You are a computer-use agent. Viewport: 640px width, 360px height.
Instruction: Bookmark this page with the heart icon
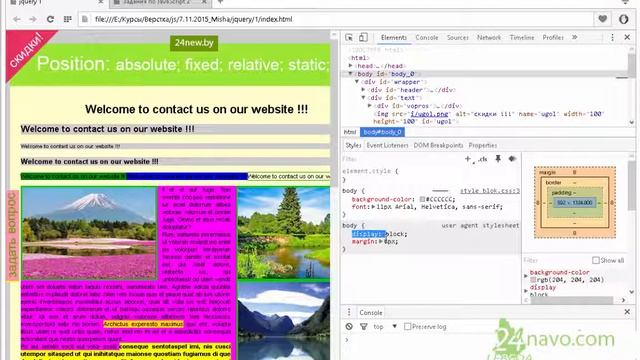(x=602, y=19)
